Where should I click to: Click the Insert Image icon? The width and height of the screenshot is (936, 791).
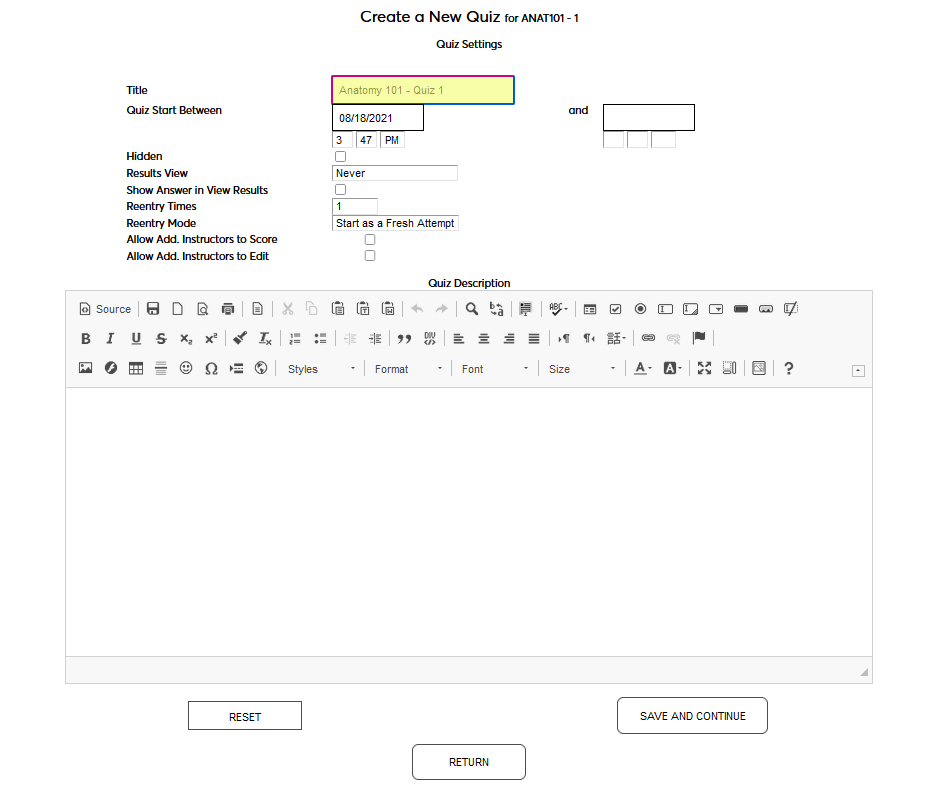coord(85,368)
